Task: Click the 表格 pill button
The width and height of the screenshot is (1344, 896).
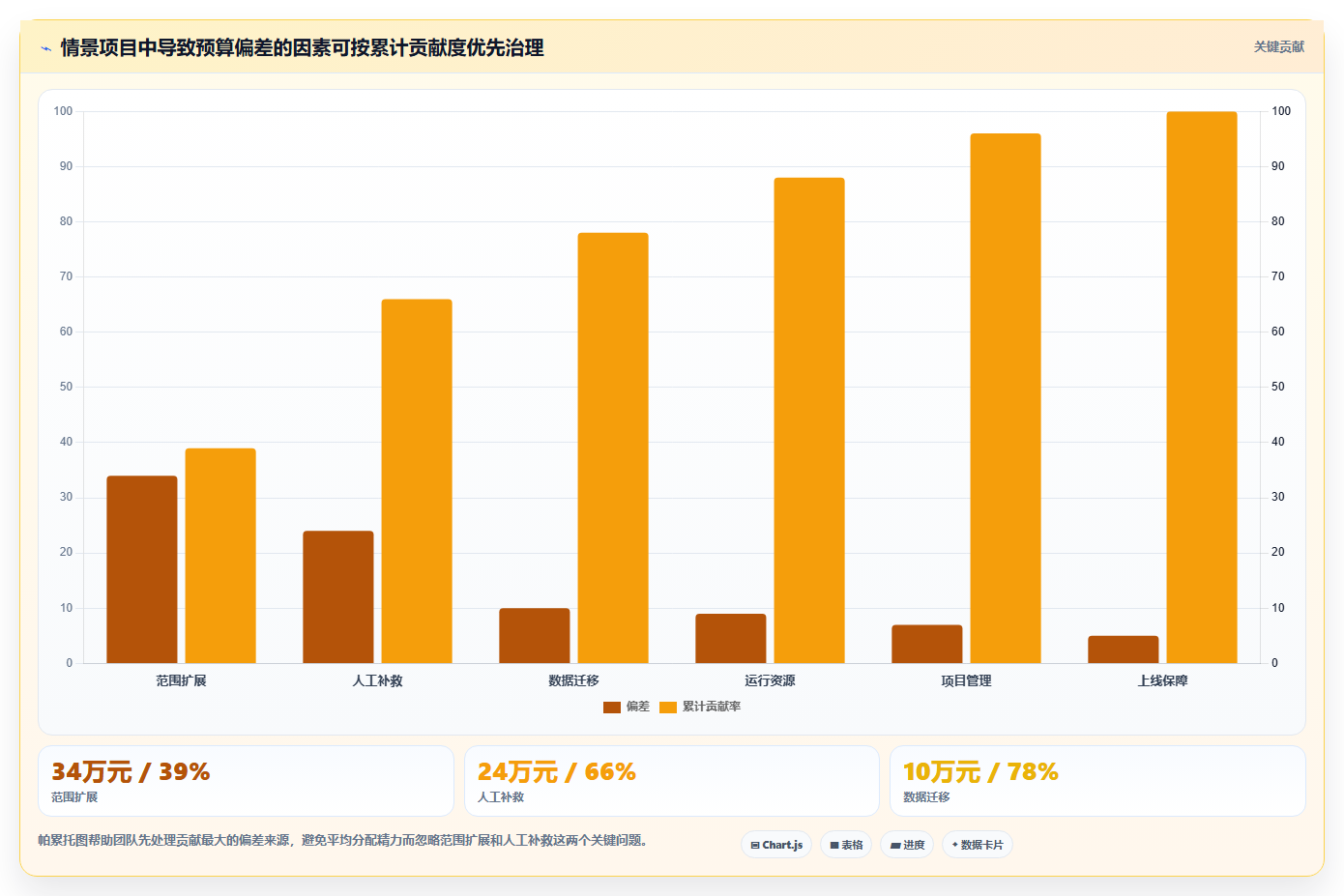Action: click(x=846, y=845)
